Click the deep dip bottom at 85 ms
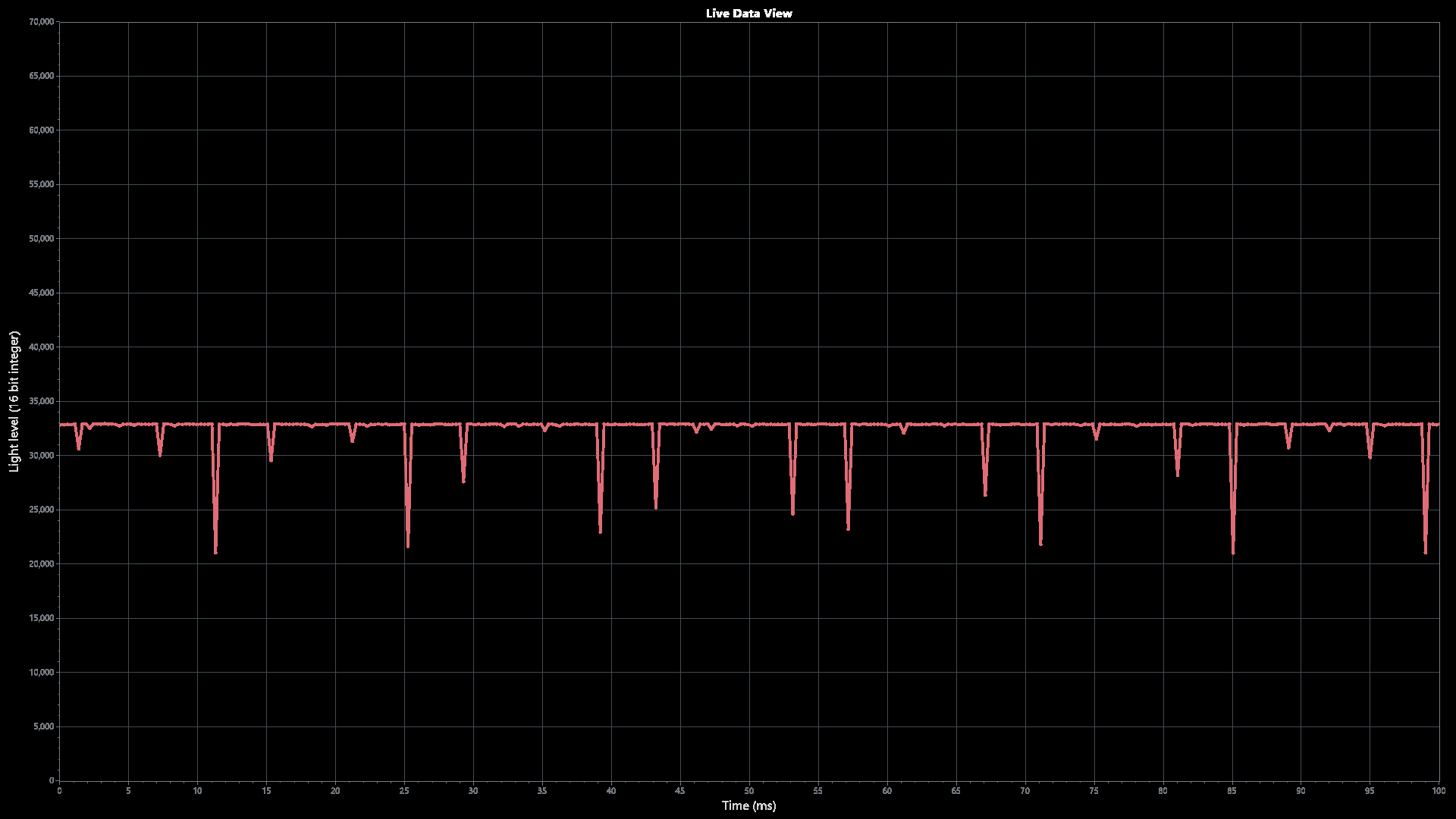 pos(1233,552)
